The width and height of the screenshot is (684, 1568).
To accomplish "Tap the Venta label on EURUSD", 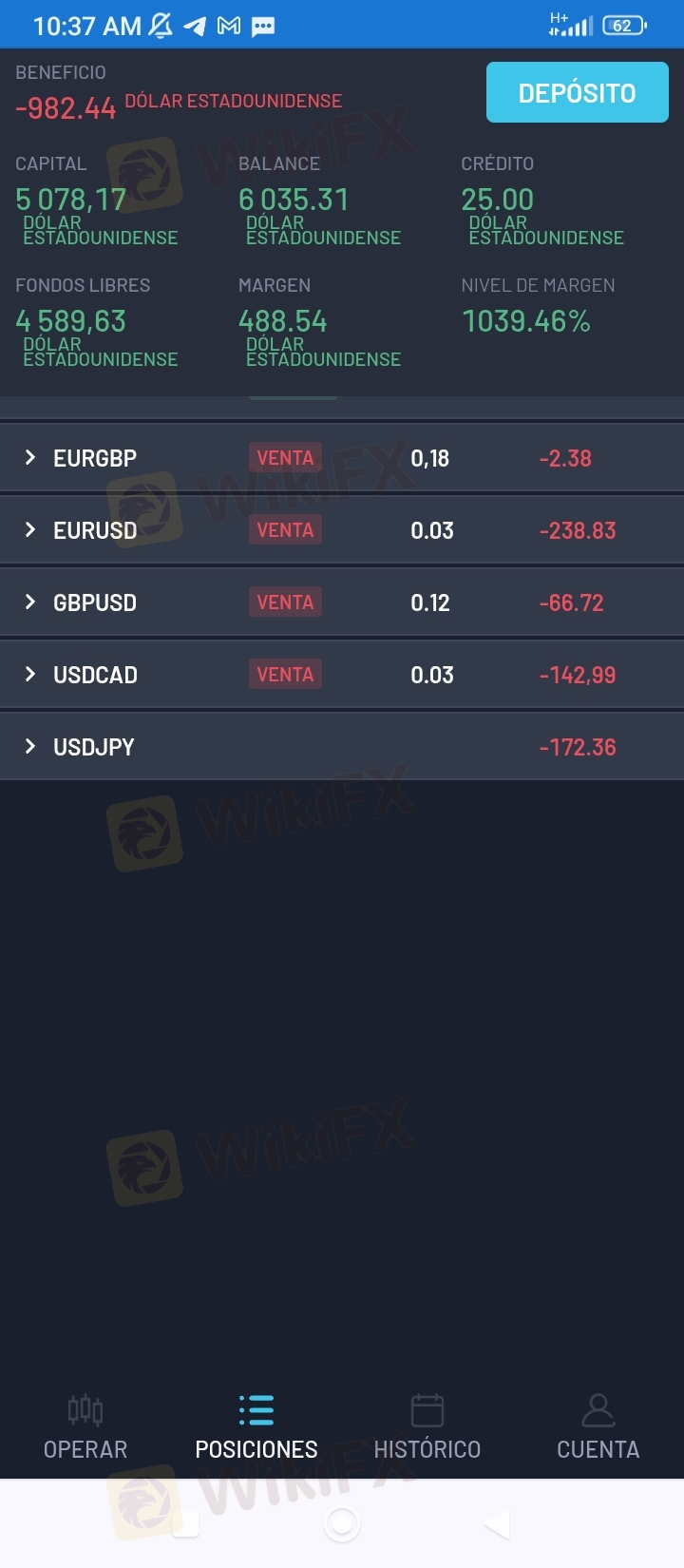I will point(285,530).
